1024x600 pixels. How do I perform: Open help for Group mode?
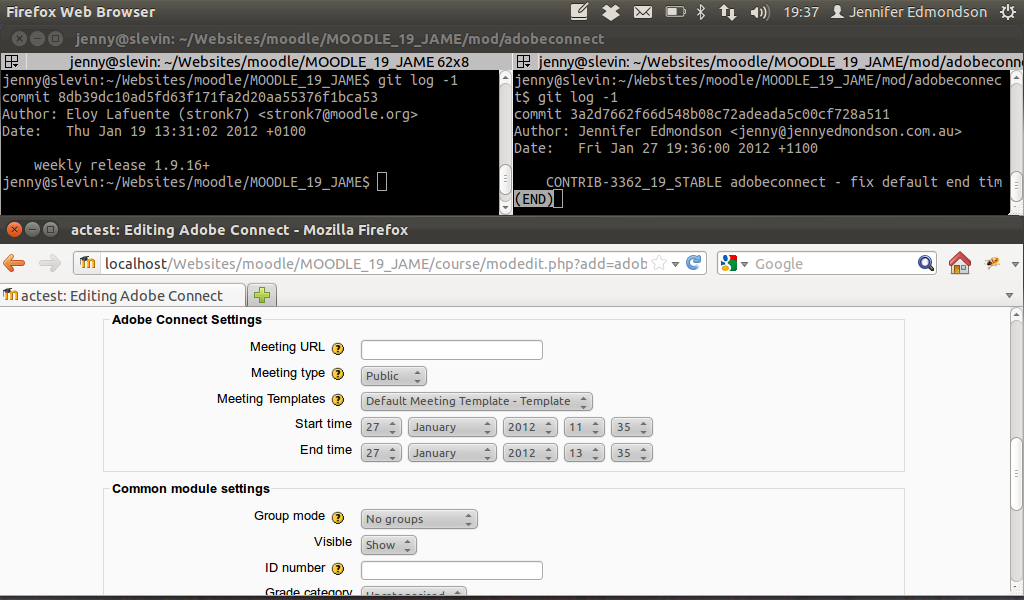(338, 518)
